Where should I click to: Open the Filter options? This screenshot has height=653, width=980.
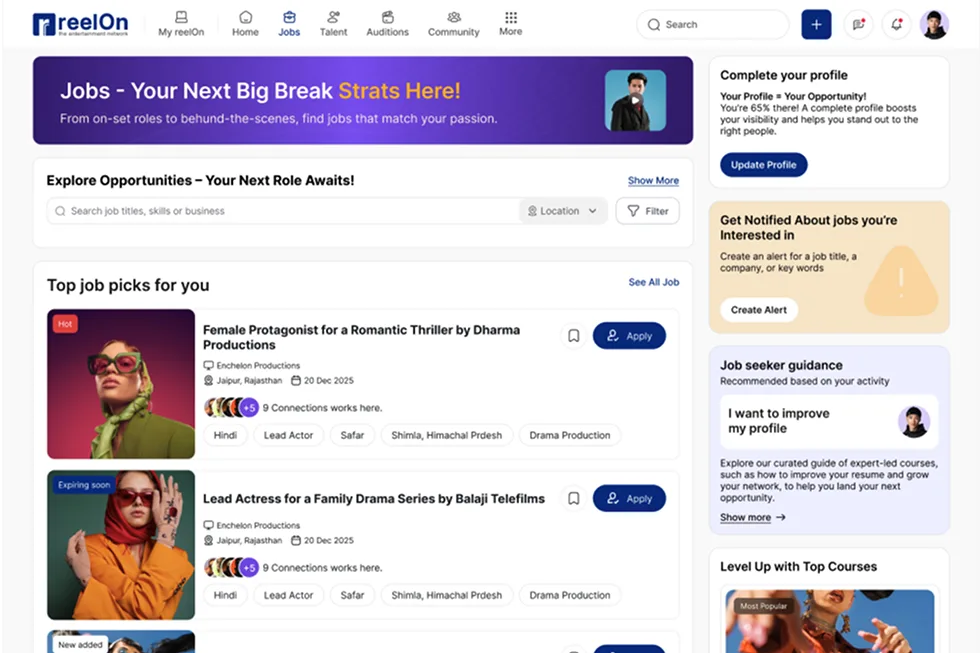point(647,211)
